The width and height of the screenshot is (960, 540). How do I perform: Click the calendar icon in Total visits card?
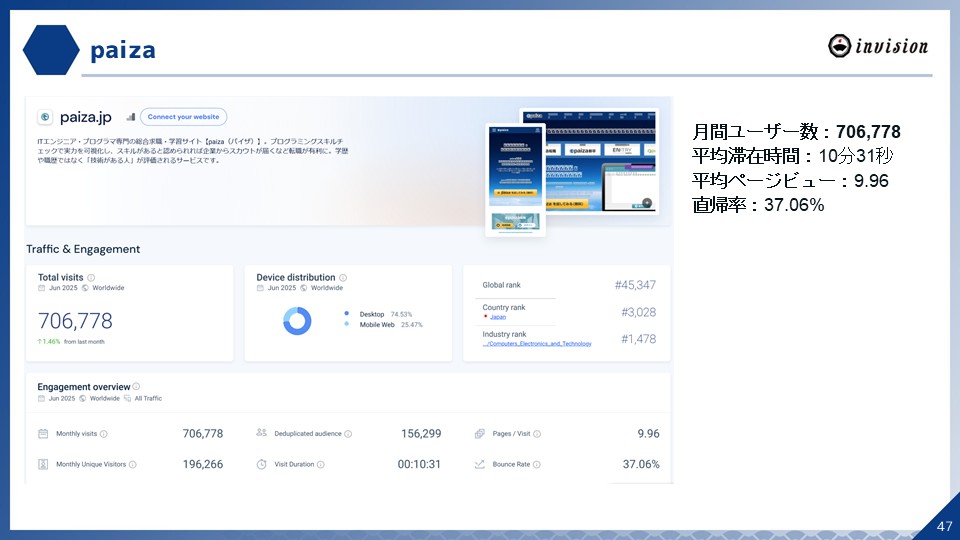(42, 288)
